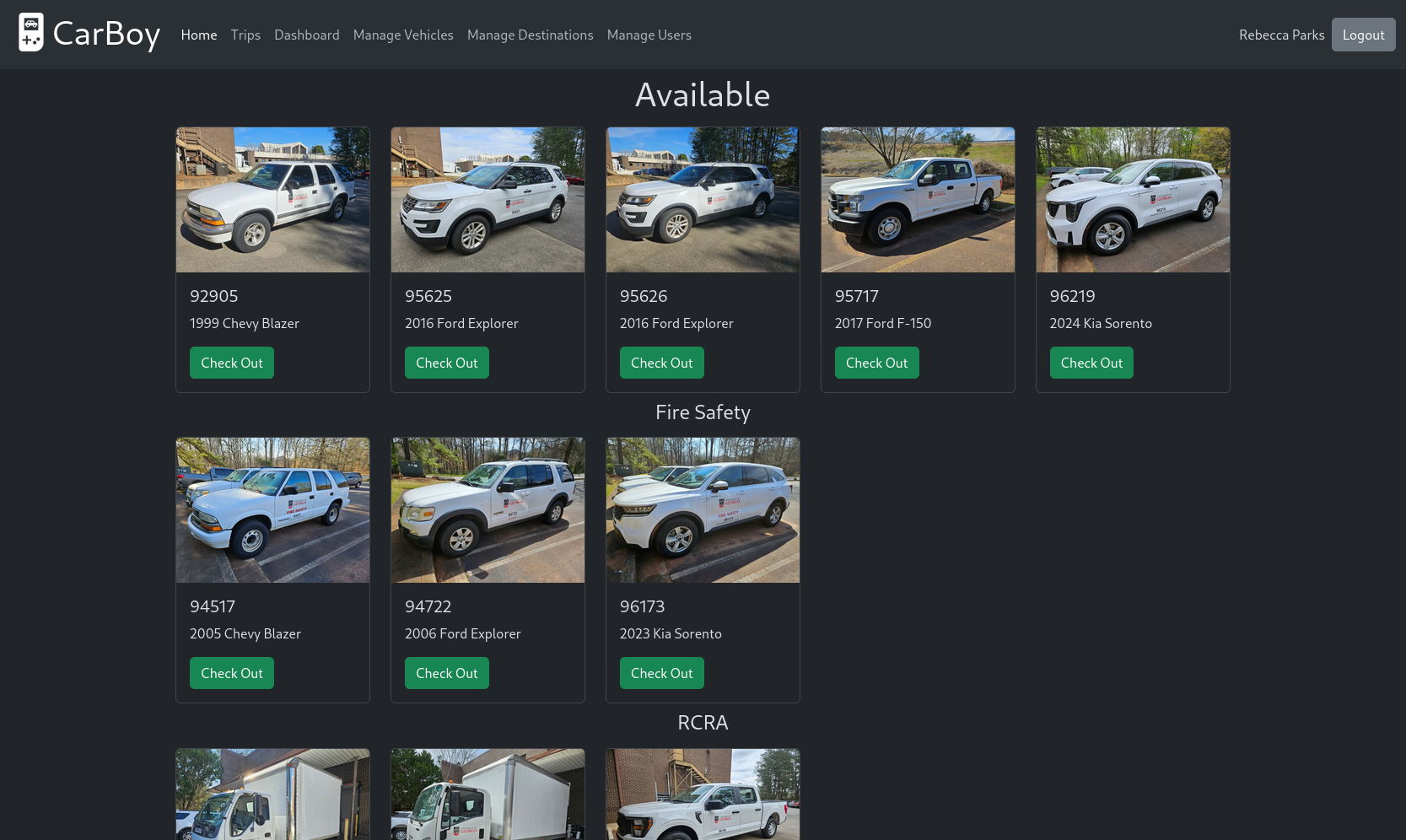1406x840 pixels.
Task: Click the Home nav link
Action: click(x=198, y=35)
